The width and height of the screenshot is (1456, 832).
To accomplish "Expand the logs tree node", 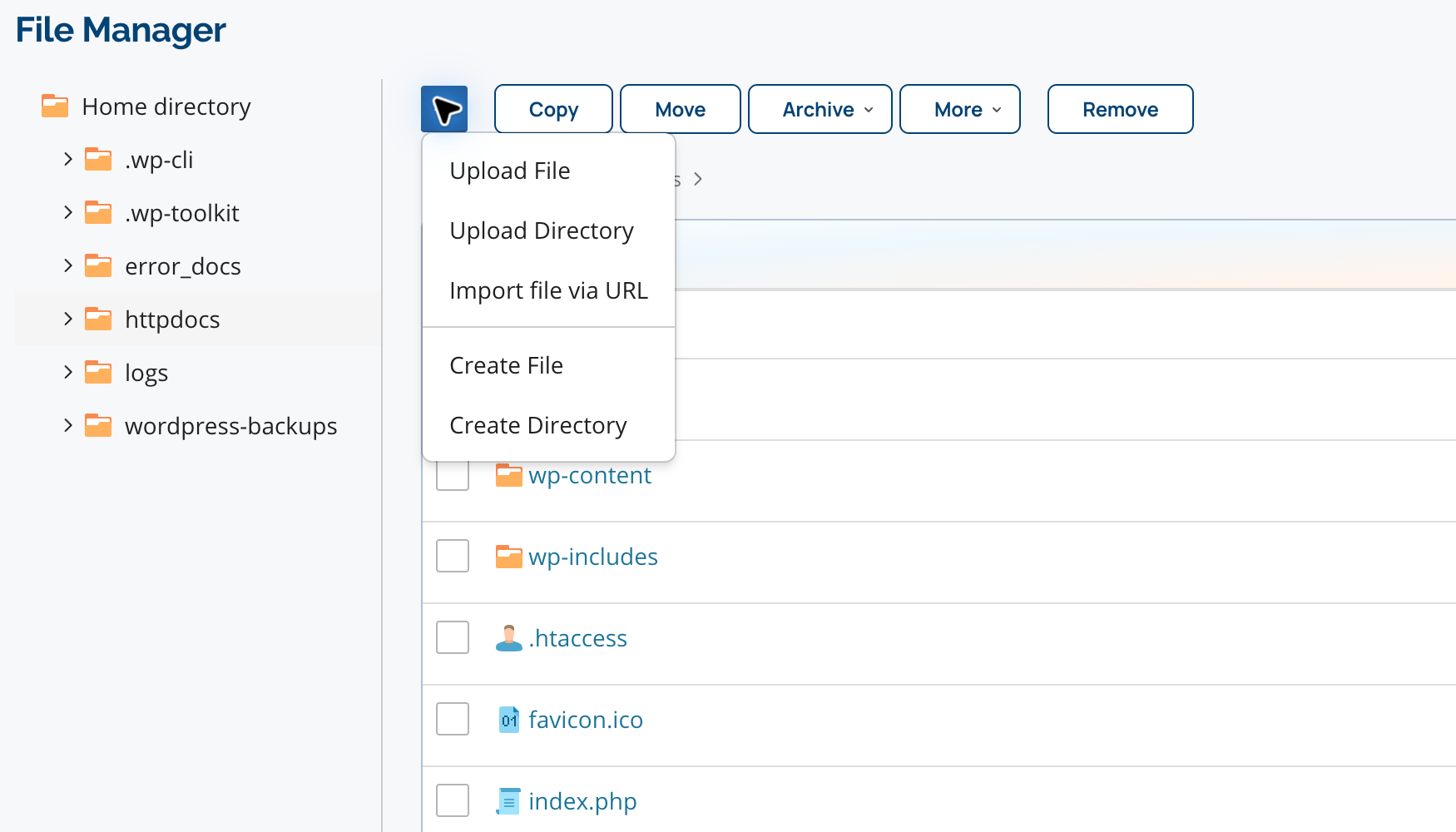I will pyautogui.click(x=68, y=372).
